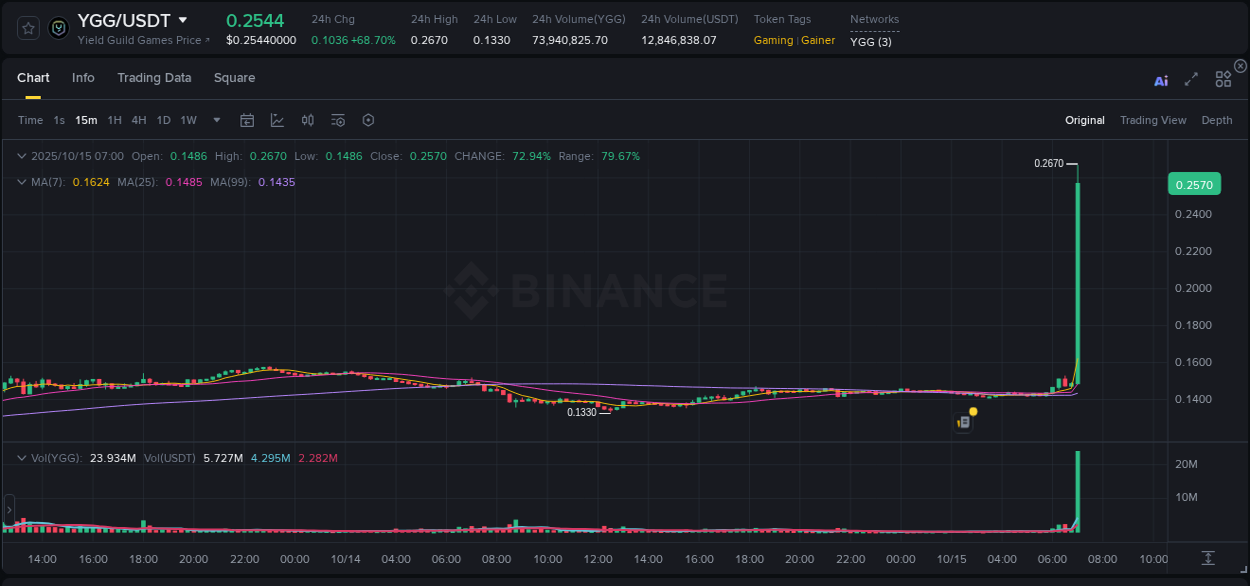Expand the chart to fullscreen

coord(1190,80)
